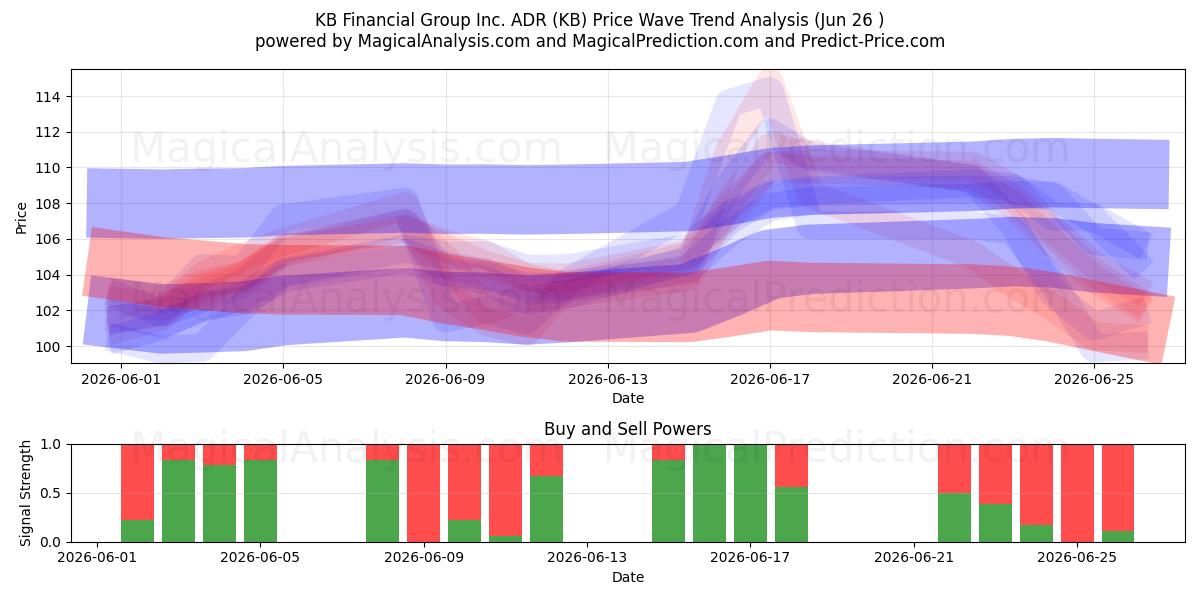Viewport: 1200px width, 600px height.
Task: Click the 112 tick on the price axis
Action: pos(47,132)
